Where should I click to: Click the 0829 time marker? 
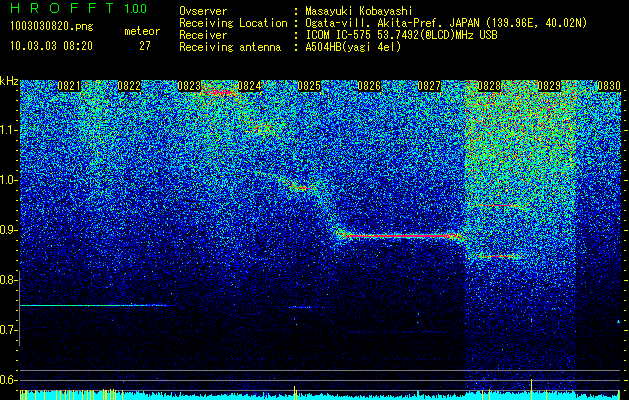[549, 86]
